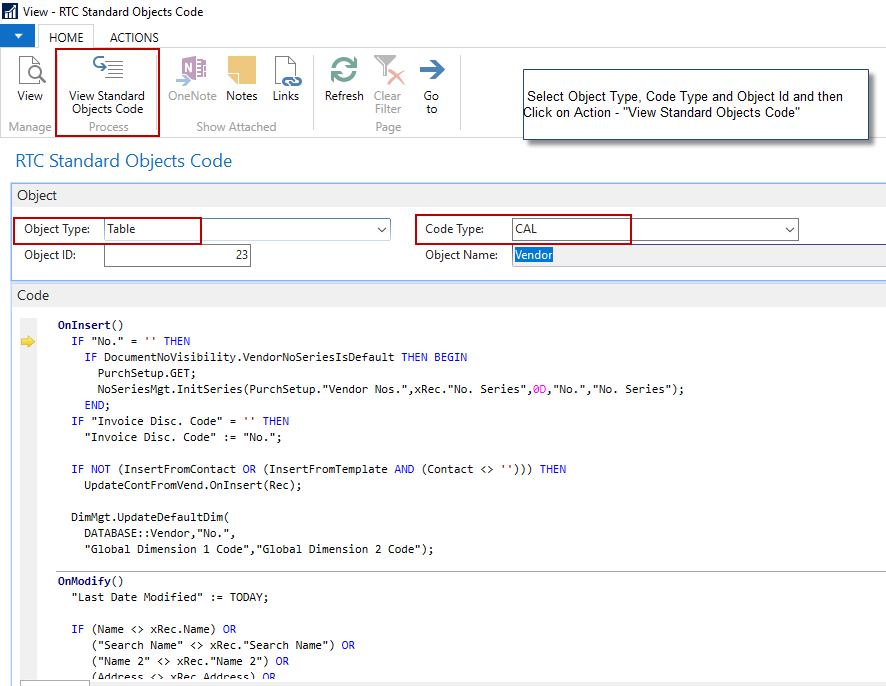Click the DATABASE::Vendor,"No.", line
Image resolution: width=886 pixels, height=686 pixels.
point(160,533)
